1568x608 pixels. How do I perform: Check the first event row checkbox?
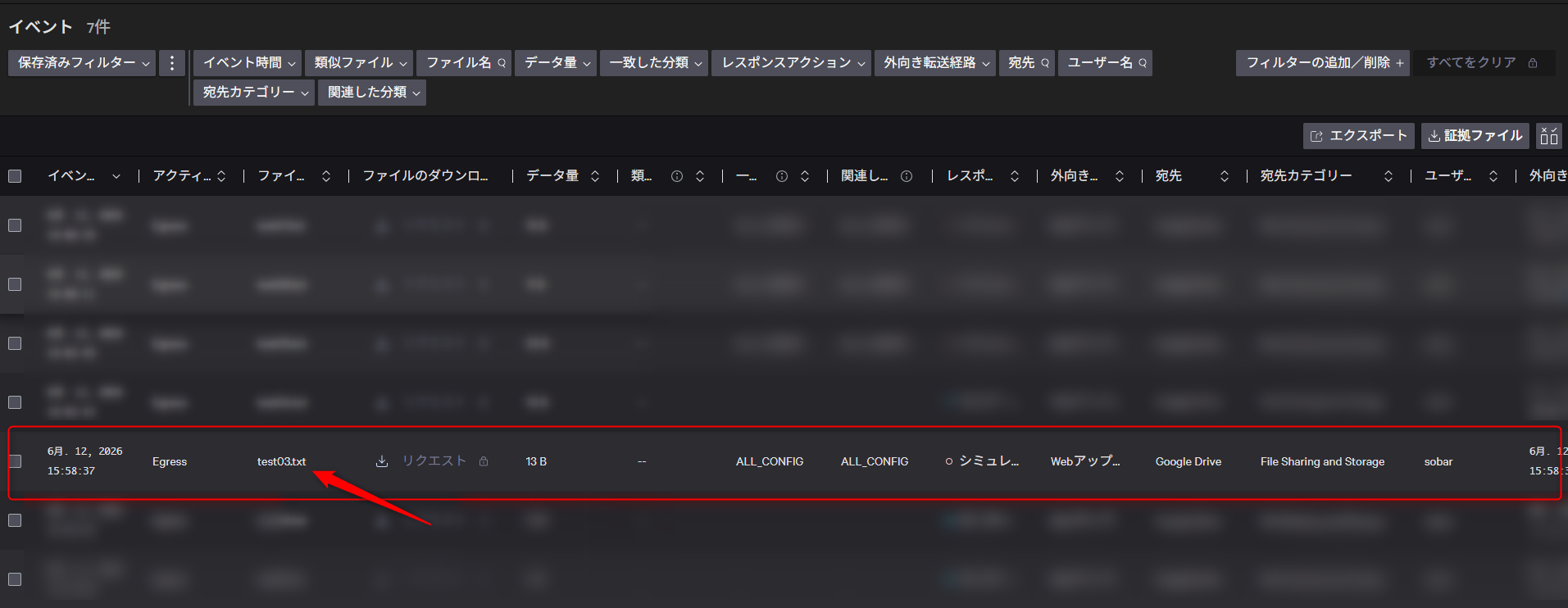(x=15, y=225)
